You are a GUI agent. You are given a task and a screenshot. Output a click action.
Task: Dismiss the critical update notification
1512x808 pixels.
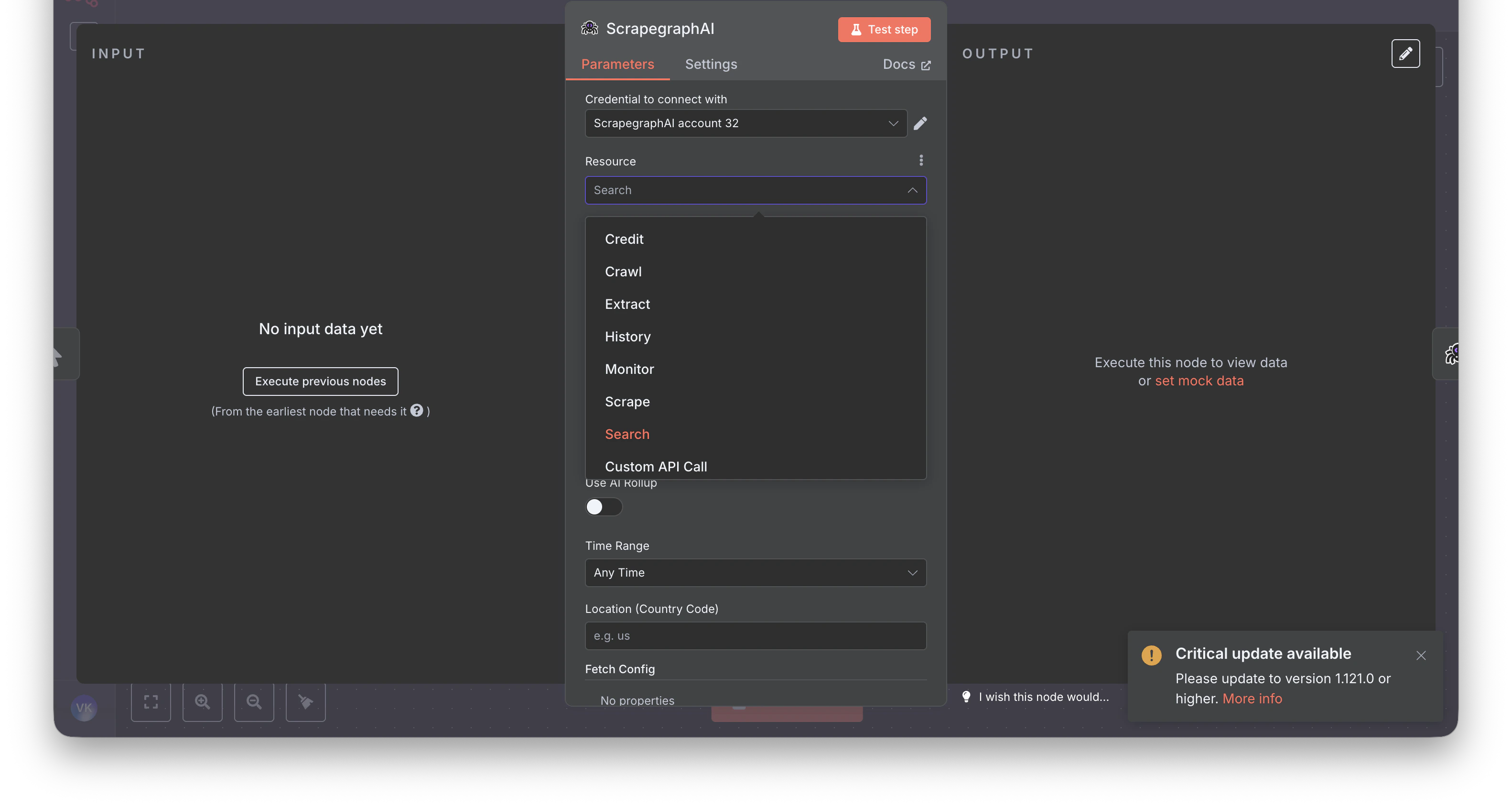(x=1420, y=655)
